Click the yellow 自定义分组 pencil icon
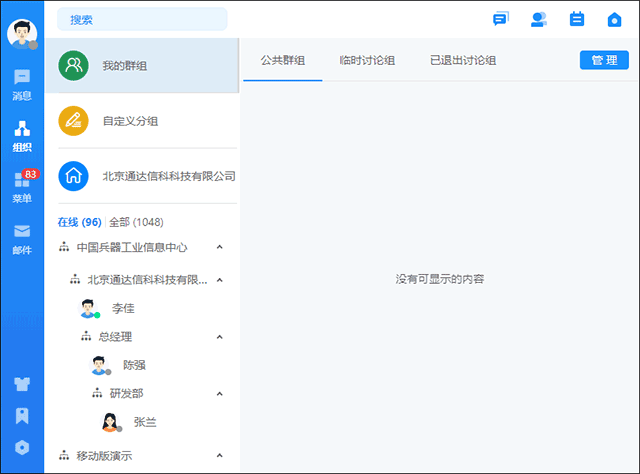 73,121
